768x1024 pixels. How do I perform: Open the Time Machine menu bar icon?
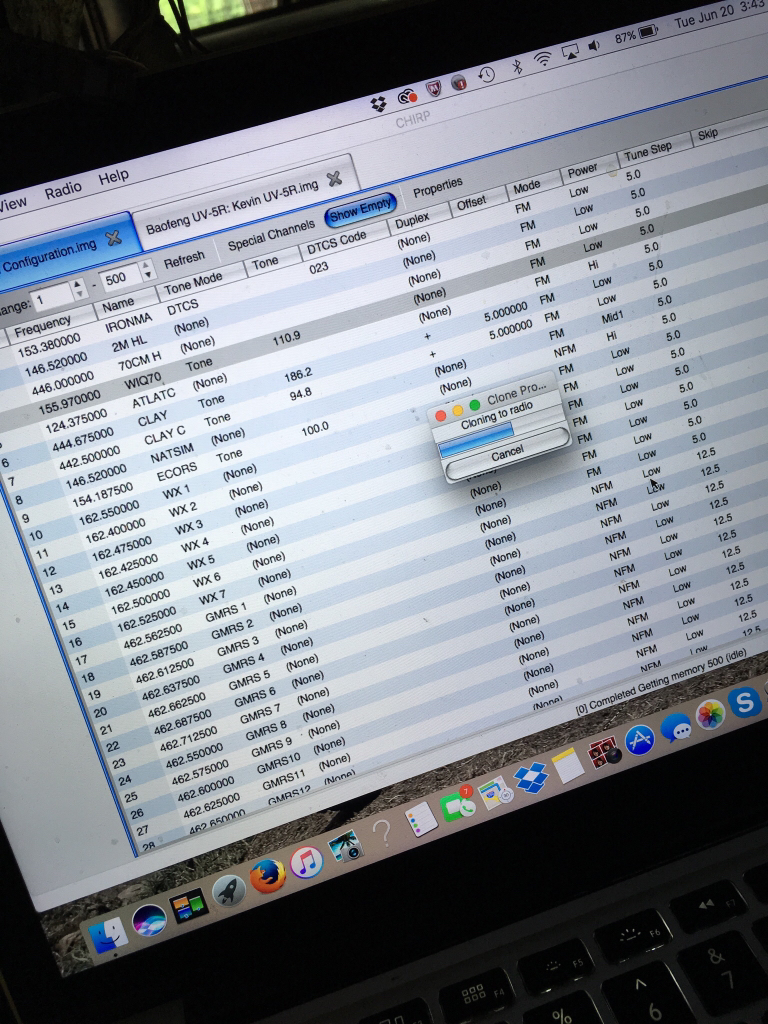pyautogui.click(x=487, y=75)
